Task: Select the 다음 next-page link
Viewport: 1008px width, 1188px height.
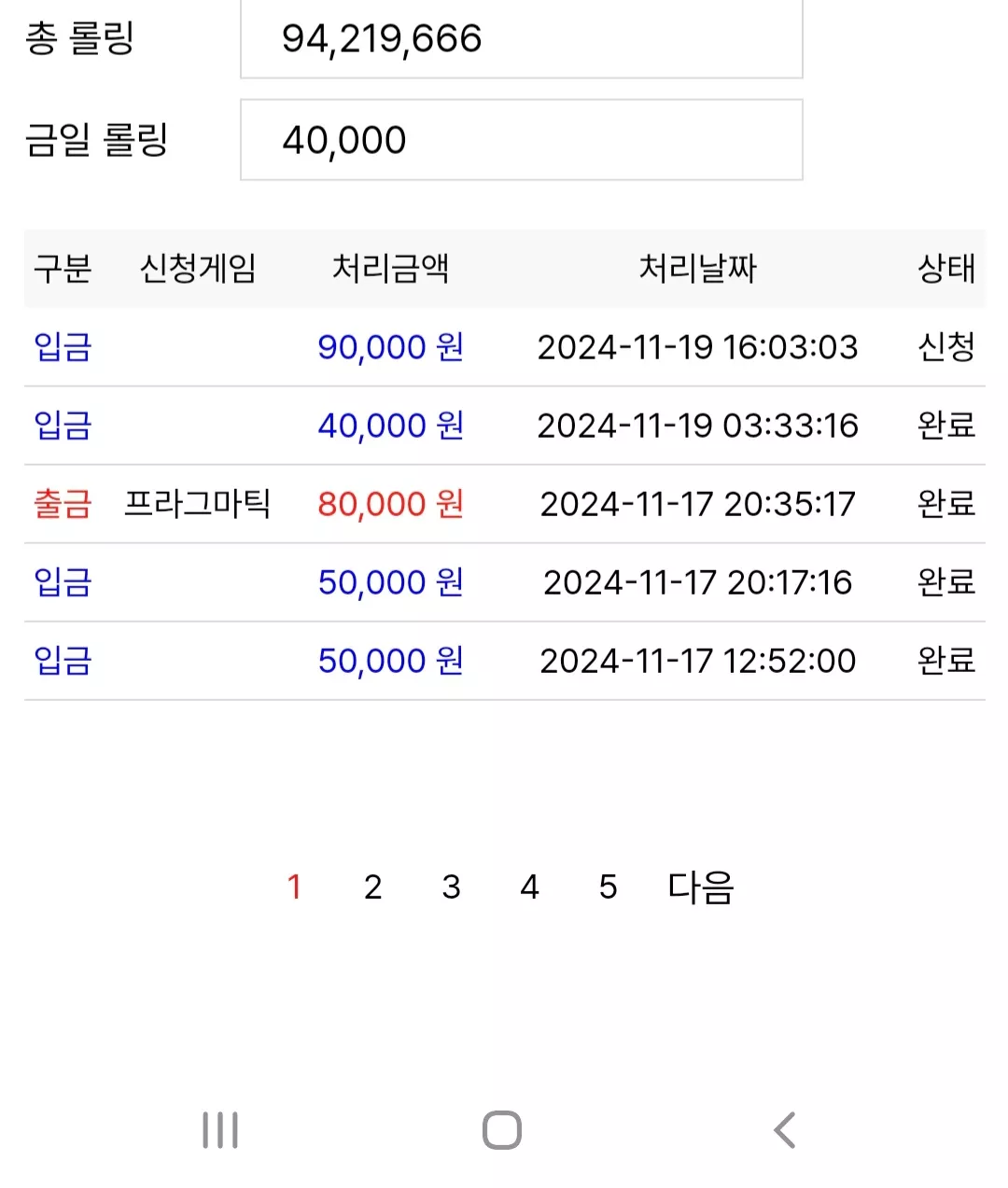Action: 701,887
